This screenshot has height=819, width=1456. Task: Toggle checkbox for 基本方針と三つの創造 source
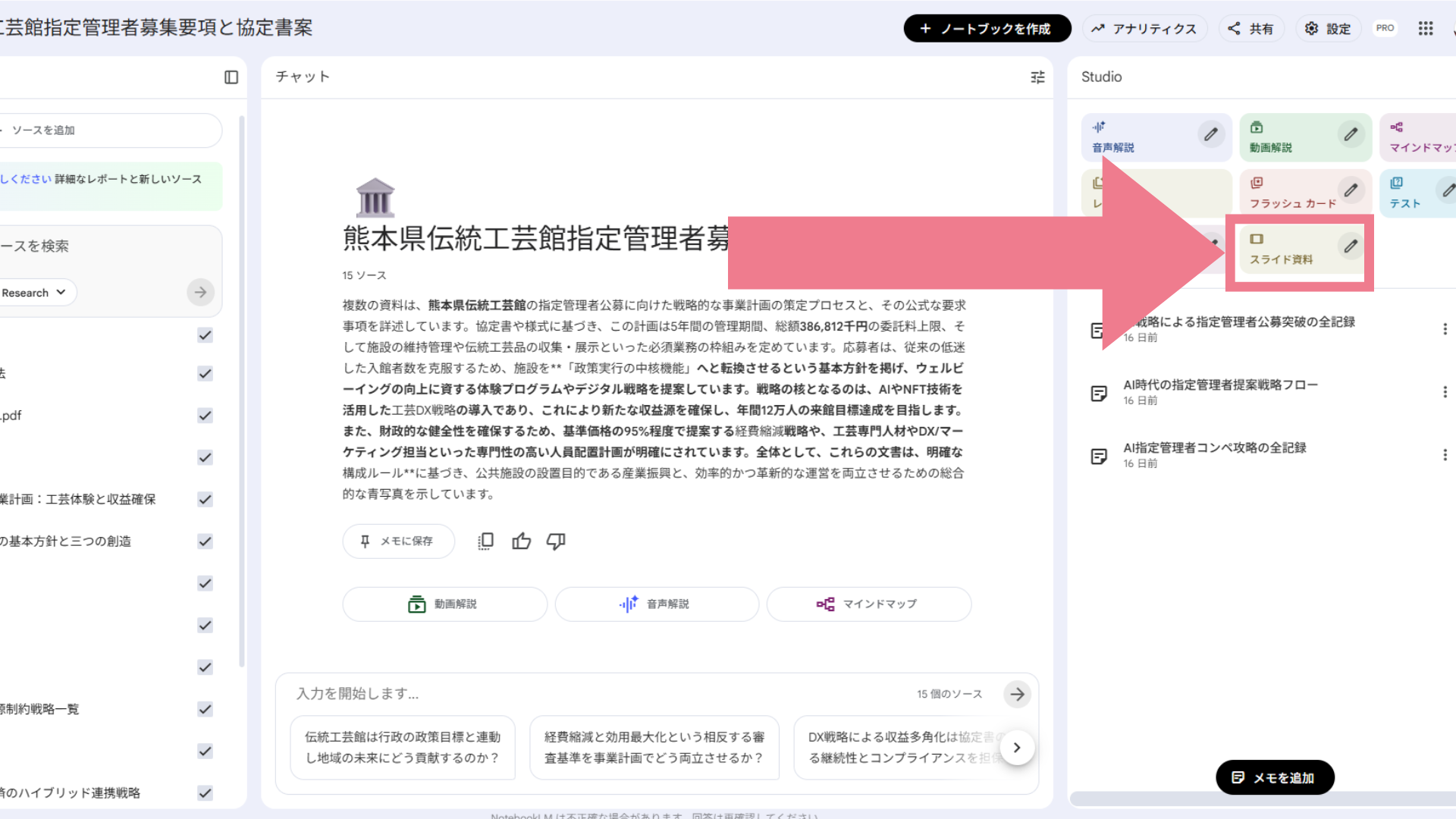tap(205, 541)
